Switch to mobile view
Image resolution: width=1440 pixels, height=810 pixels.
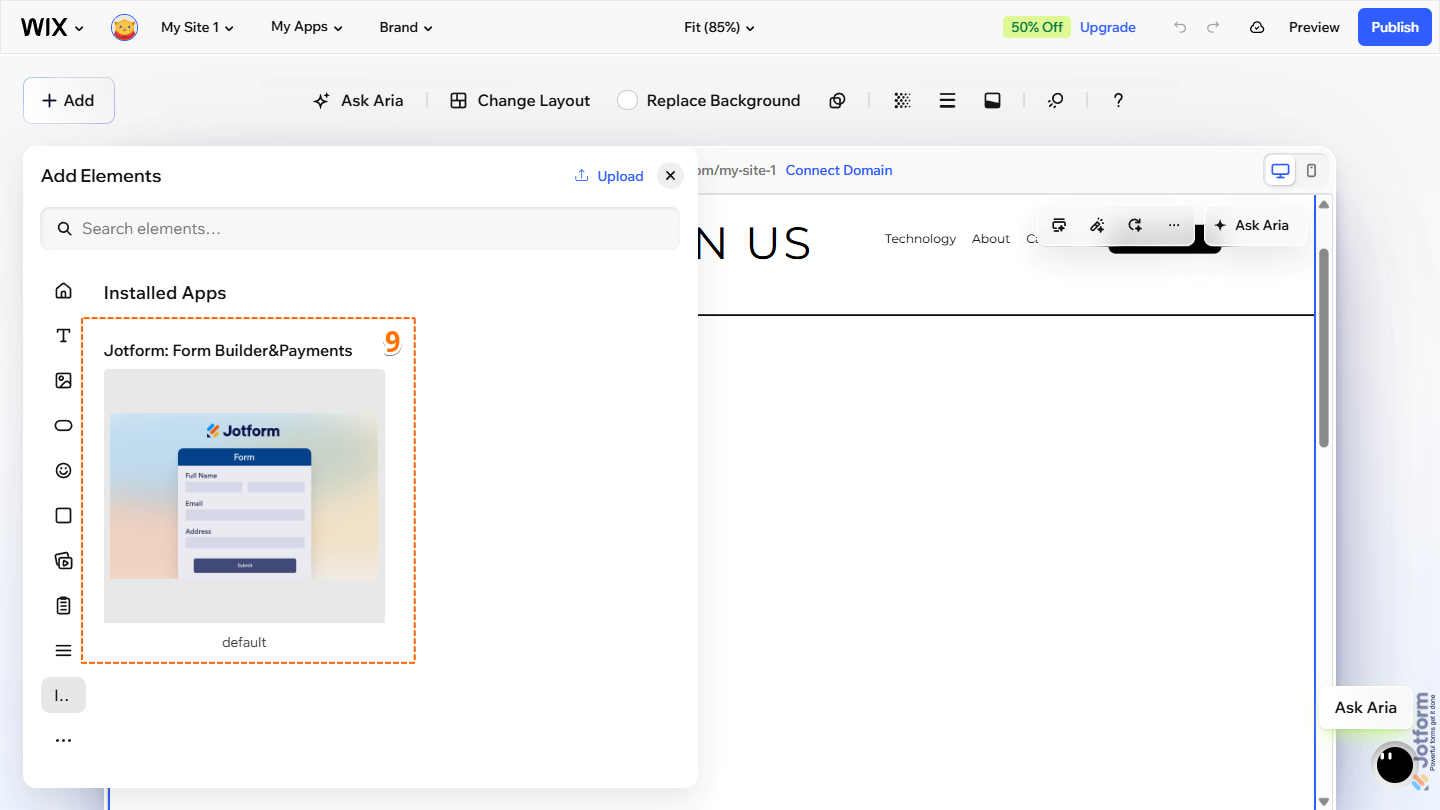click(x=1311, y=171)
